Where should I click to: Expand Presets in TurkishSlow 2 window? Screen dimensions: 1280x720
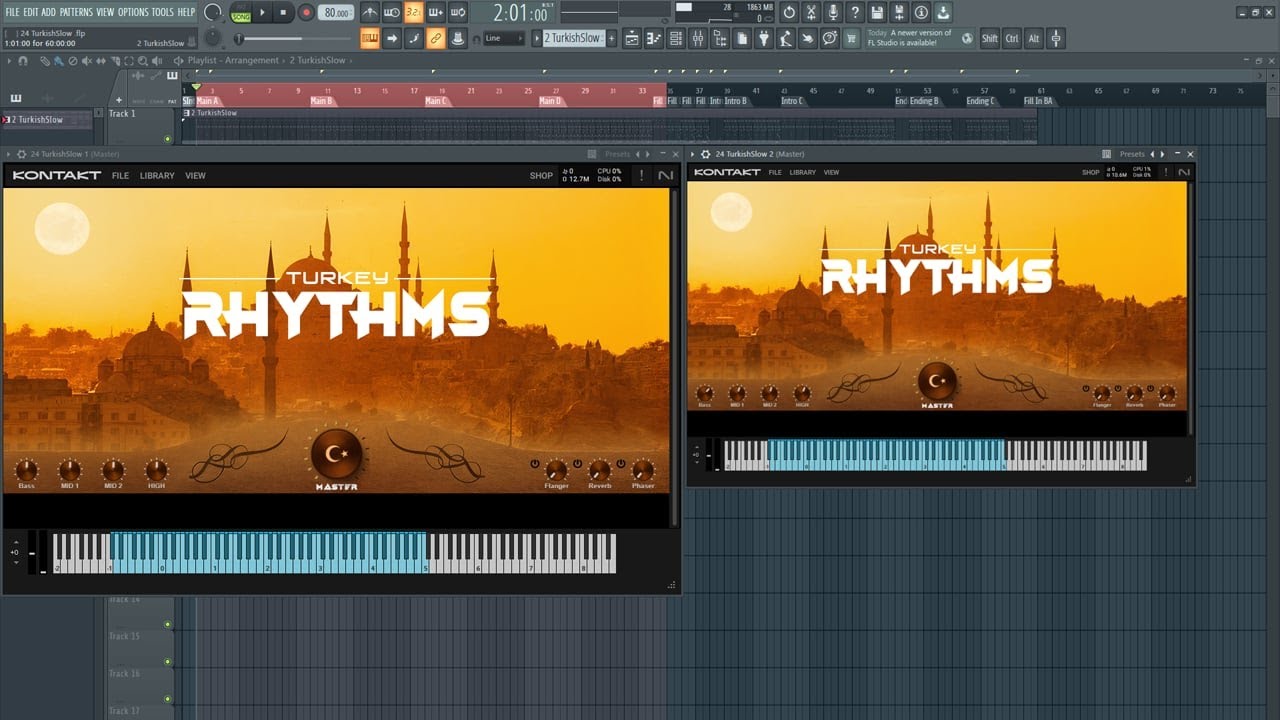1132,154
